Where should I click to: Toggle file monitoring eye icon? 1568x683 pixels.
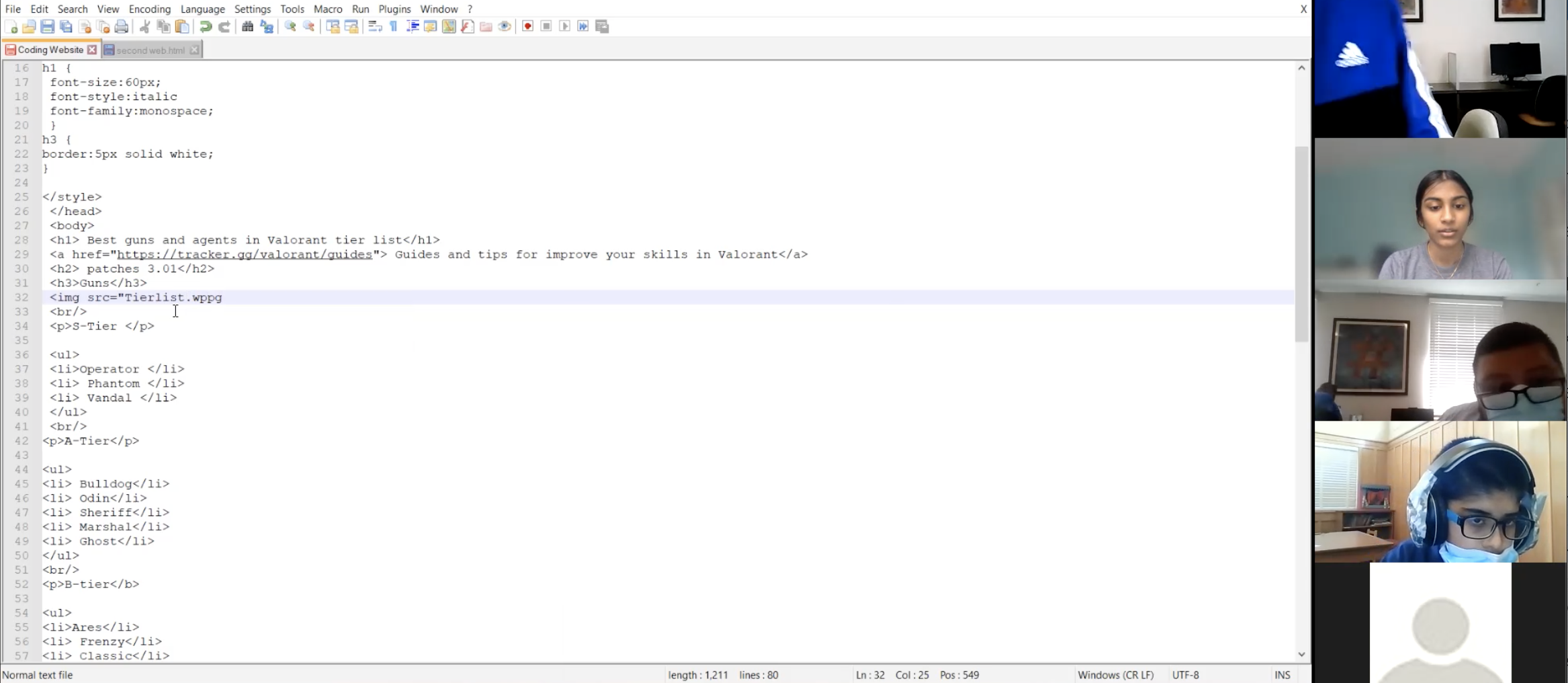pyautogui.click(x=505, y=26)
